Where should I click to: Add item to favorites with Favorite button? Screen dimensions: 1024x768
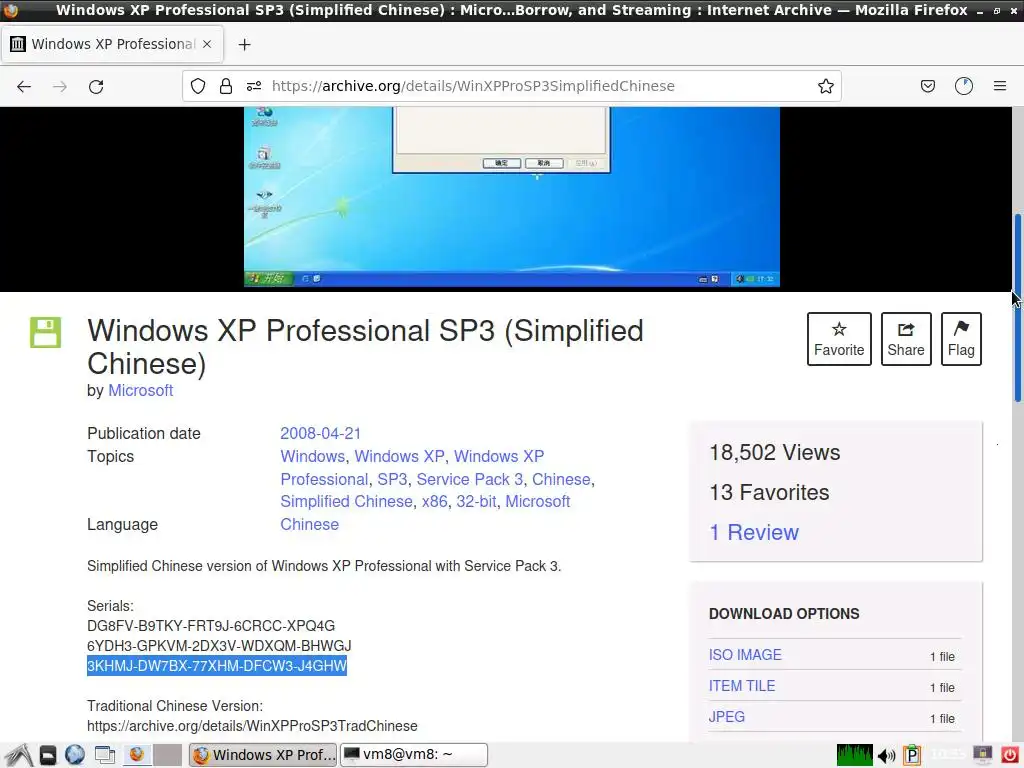[x=839, y=339]
